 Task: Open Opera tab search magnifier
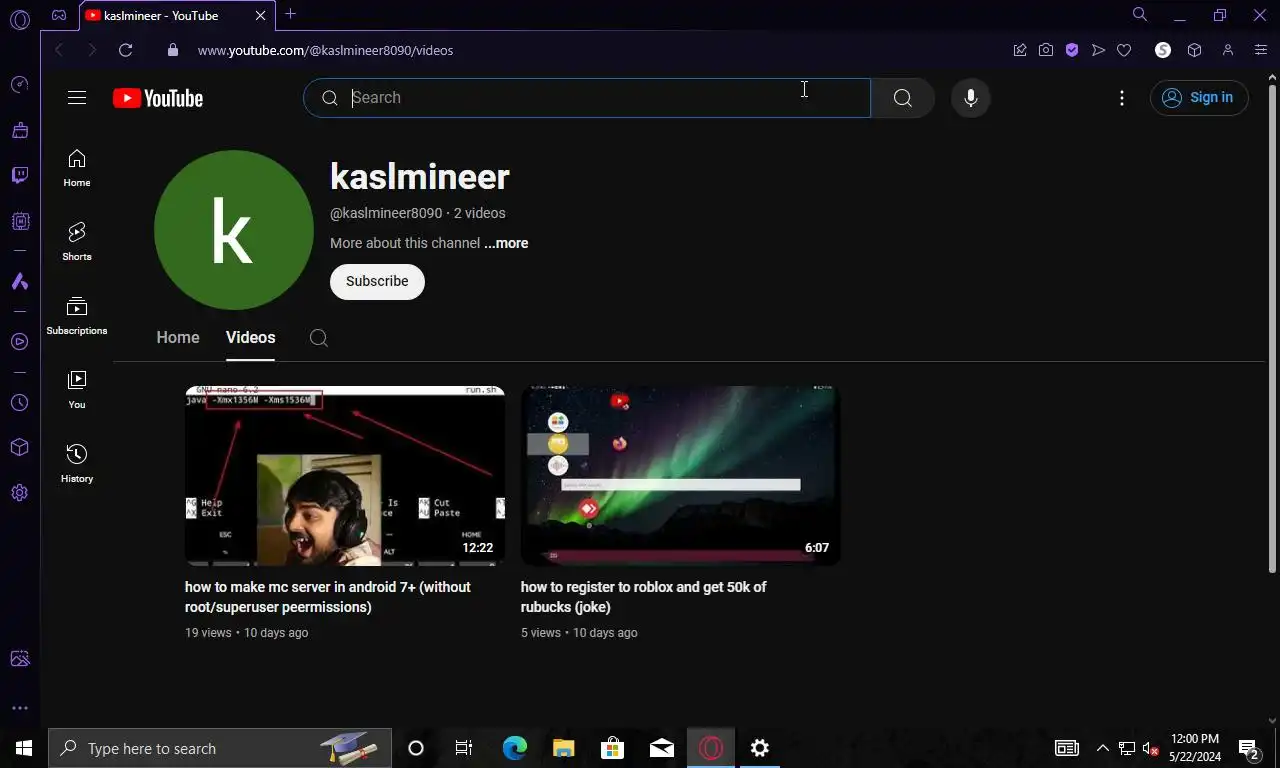click(x=1140, y=14)
